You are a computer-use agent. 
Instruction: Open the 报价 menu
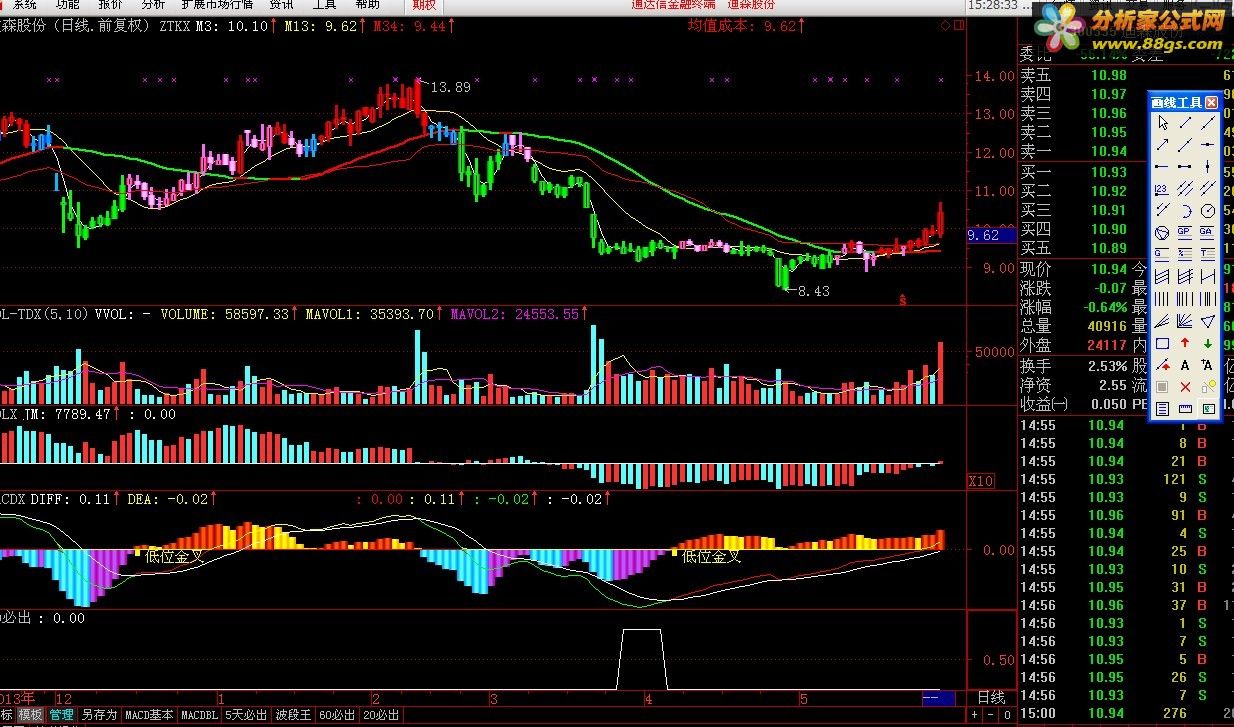tap(110, 5)
